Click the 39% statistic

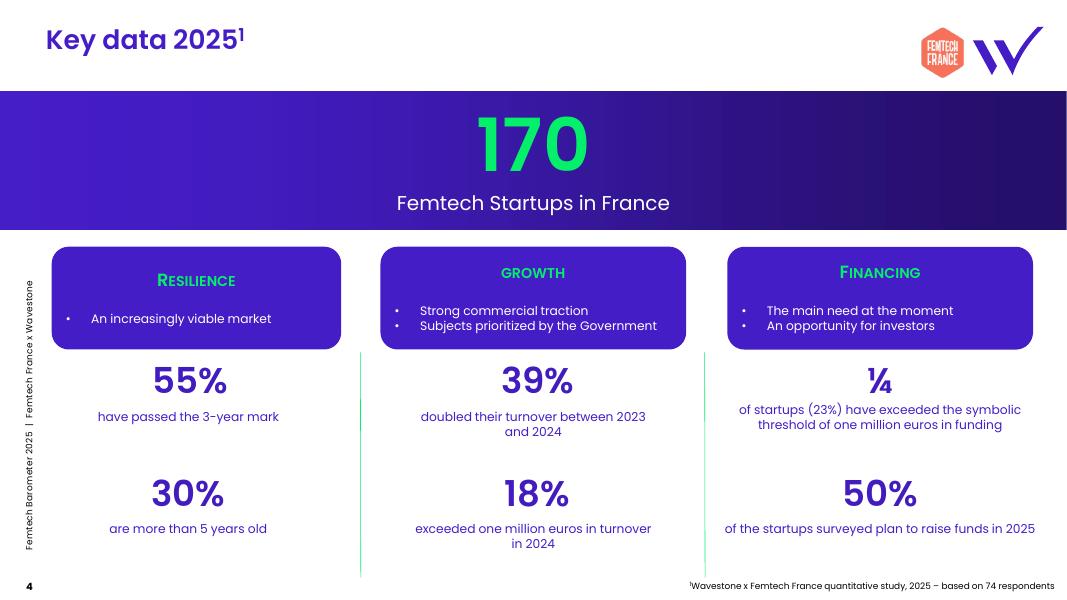tap(536, 381)
